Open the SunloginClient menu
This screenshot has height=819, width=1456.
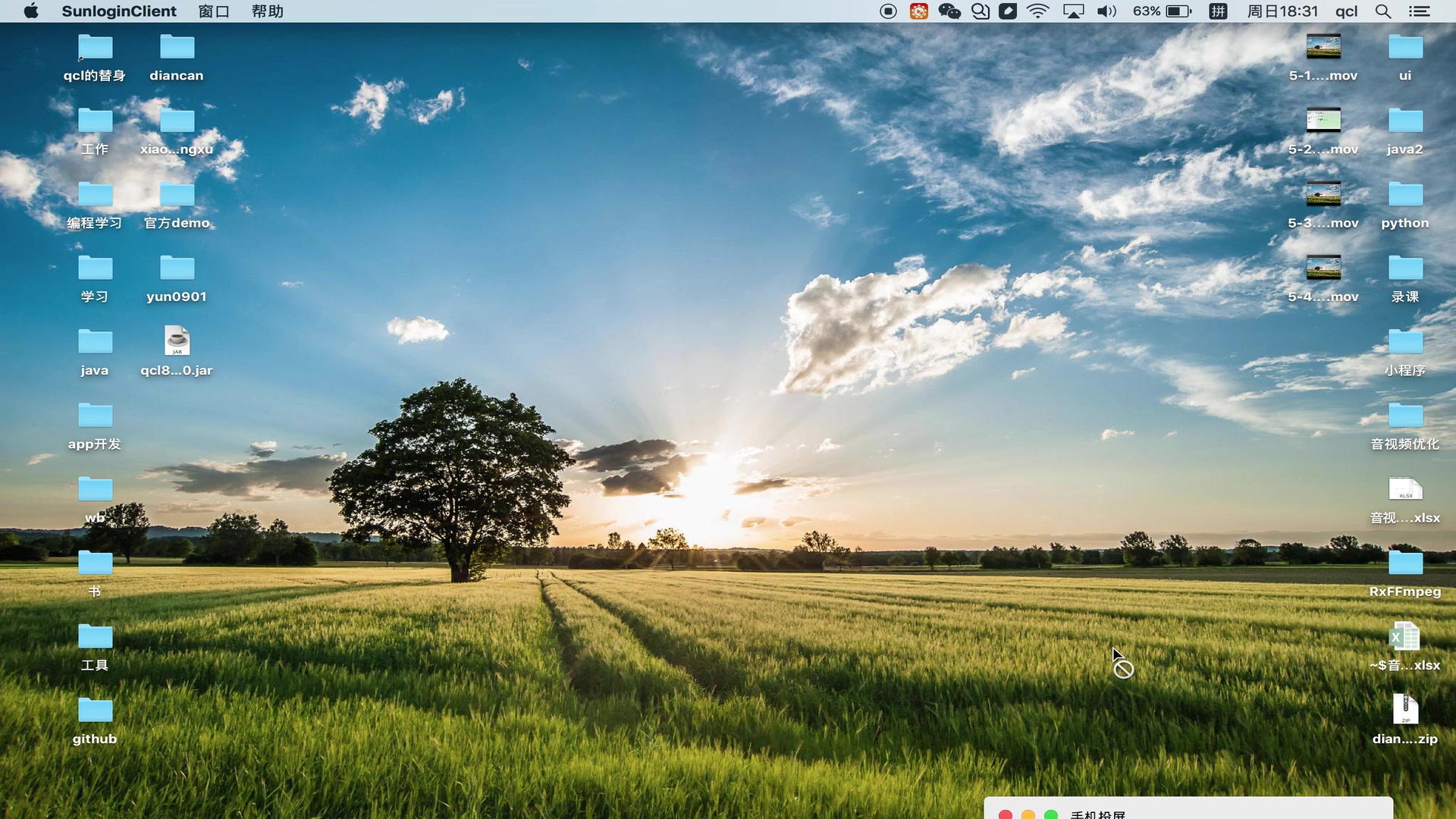click(x=119, y=11)
